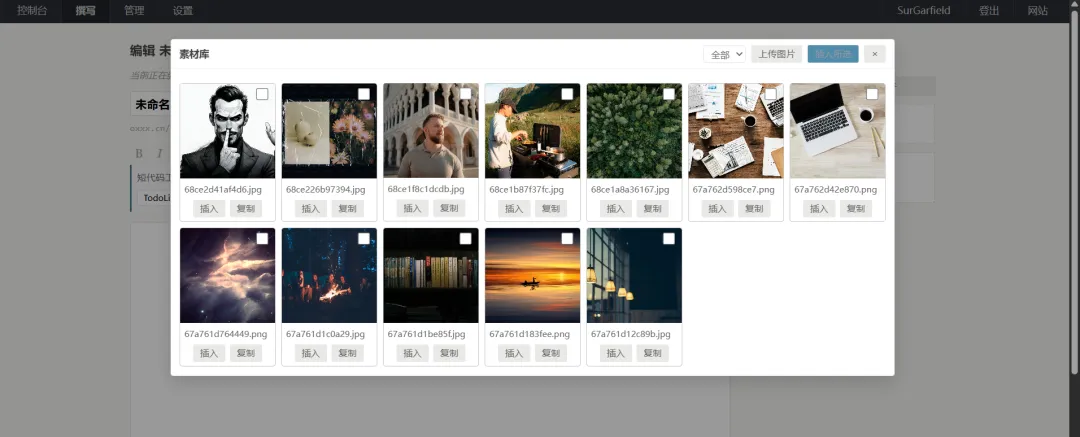Click the 登出 logout link
The height and width of the screenshot is (437, 1080).
coord(989,11)
